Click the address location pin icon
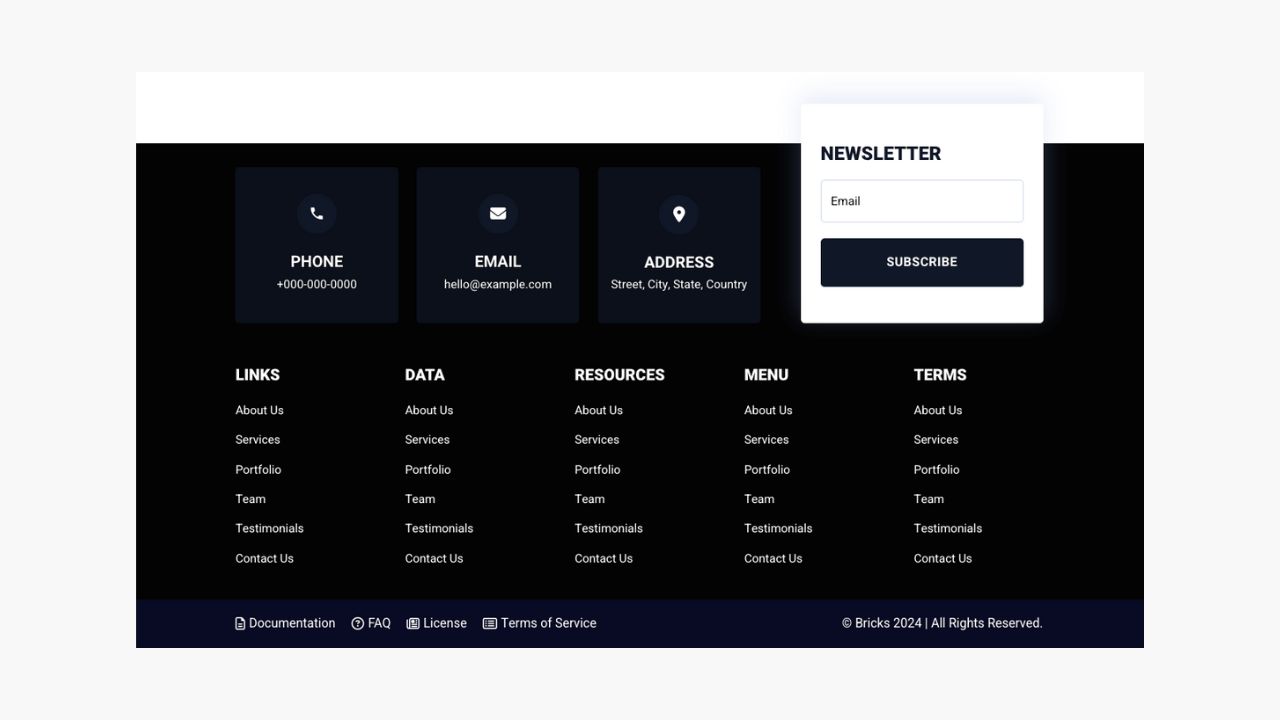The width and height of the screenshot is (1280, 720). (x=679, y=214)
